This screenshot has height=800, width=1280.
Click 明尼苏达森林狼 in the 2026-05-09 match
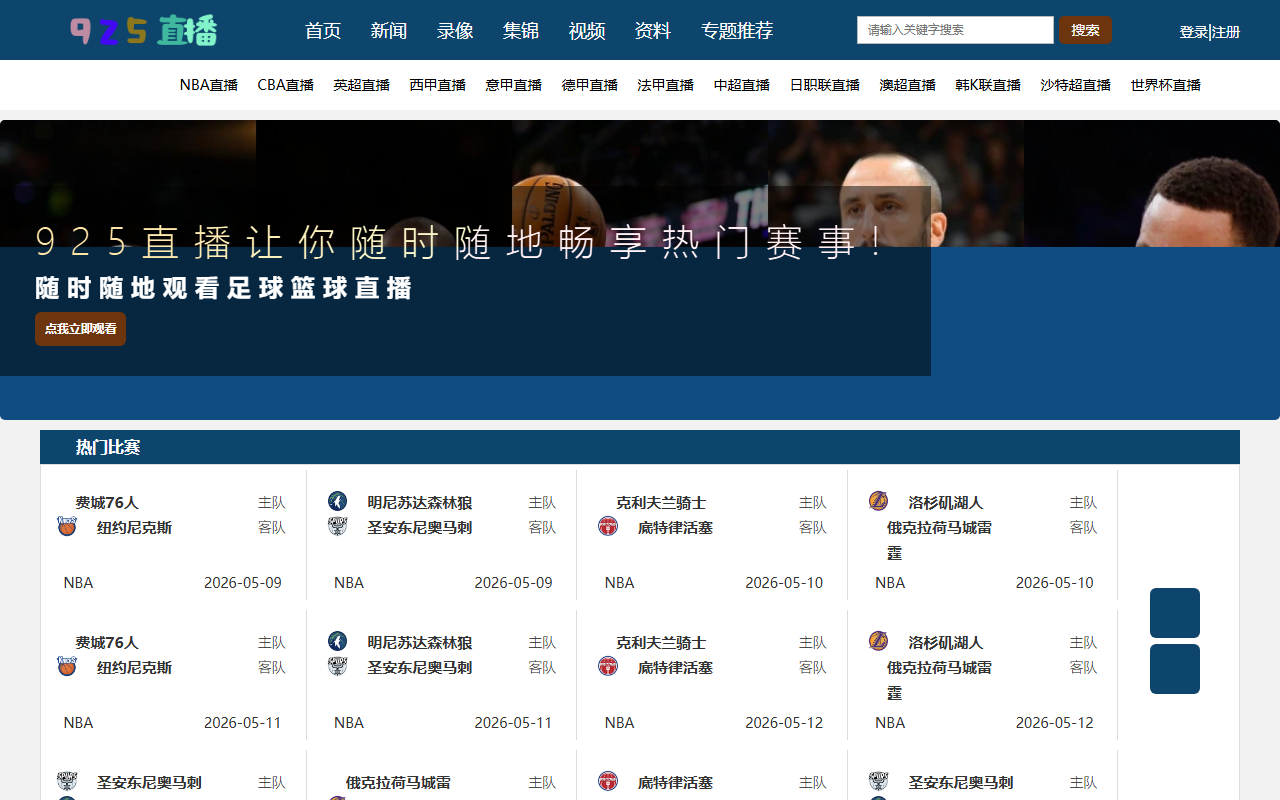(420, 502)
